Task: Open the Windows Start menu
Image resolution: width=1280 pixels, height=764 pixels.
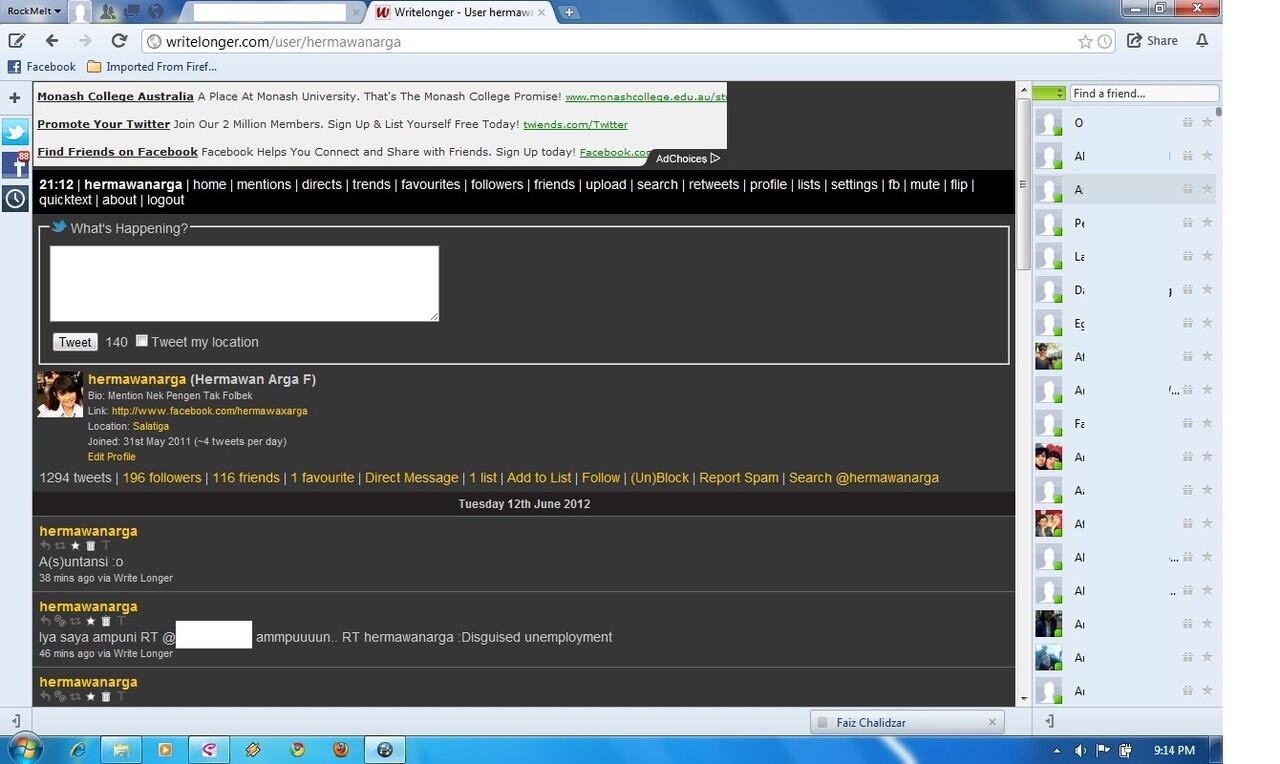Action: (24, 749)
